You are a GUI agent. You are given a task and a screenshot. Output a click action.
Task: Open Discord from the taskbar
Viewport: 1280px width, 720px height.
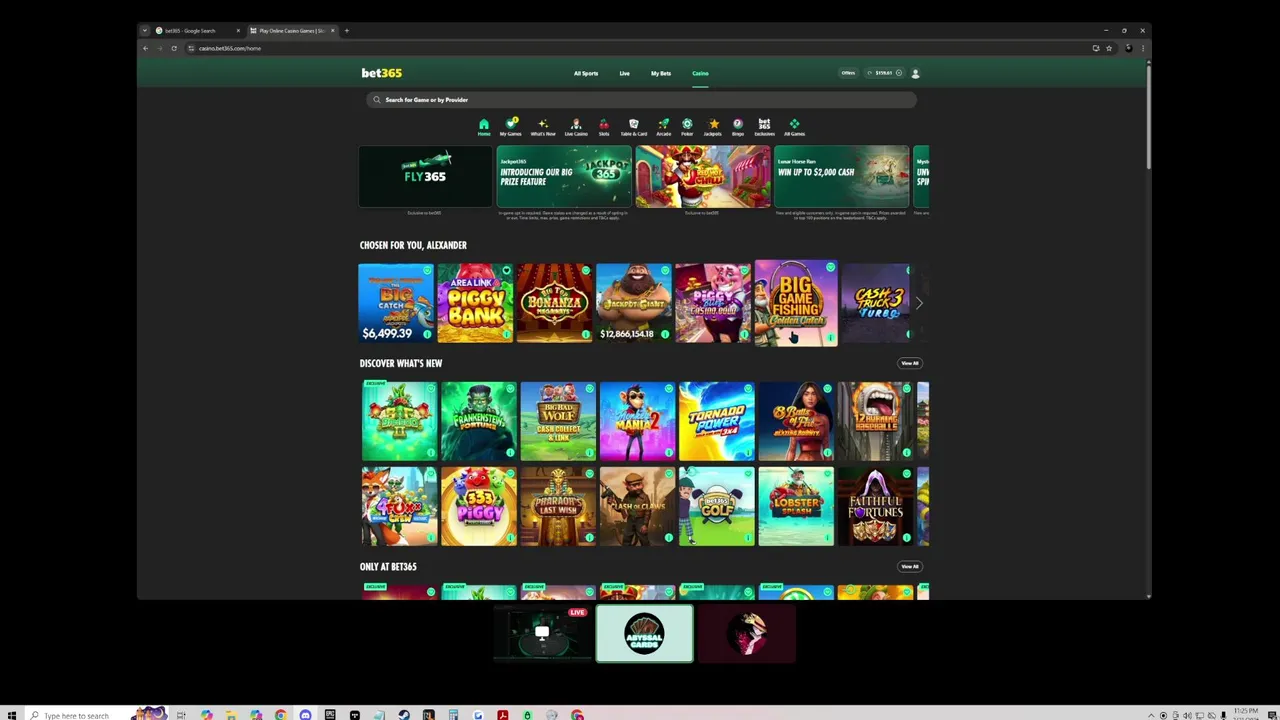point(305,715)
